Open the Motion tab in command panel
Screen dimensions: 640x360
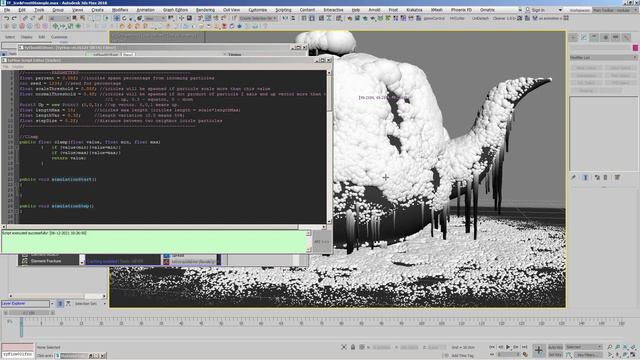pyautogui.click(x=605, y=37)
